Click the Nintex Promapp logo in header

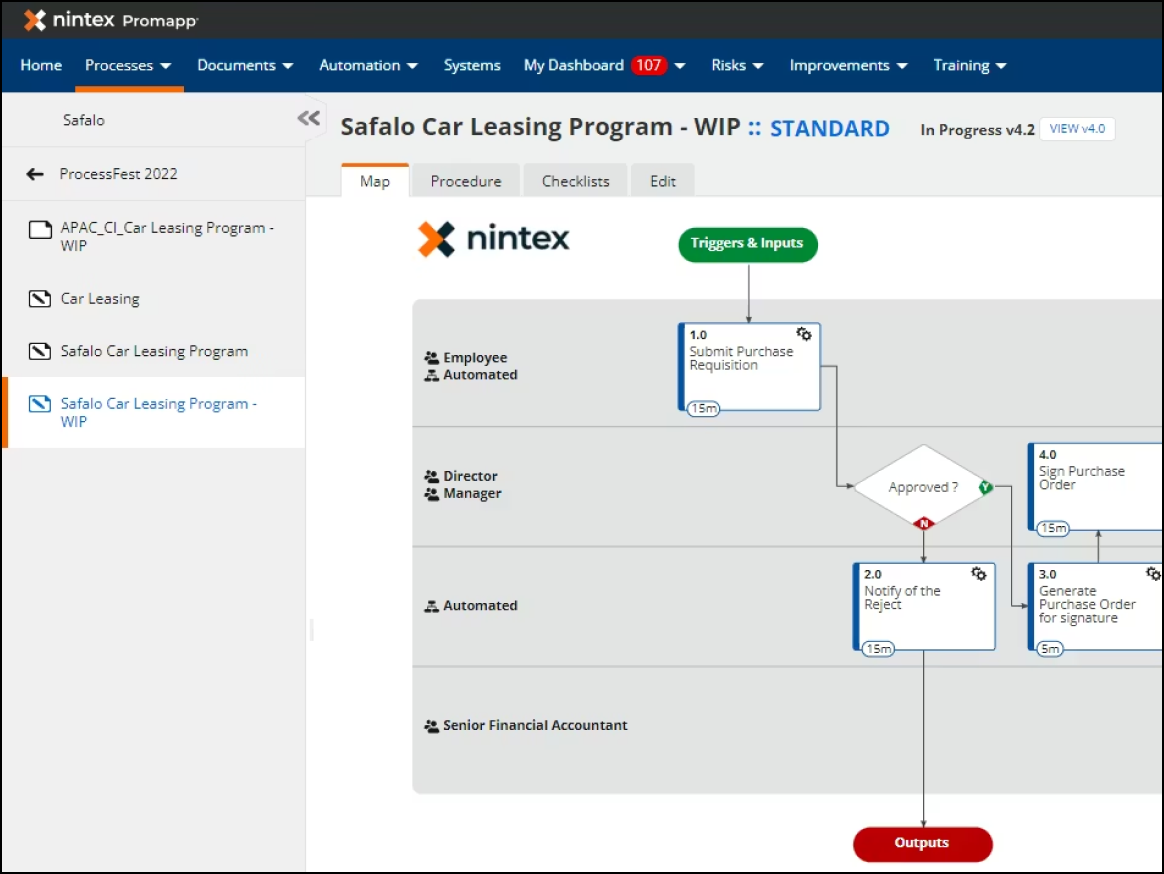coord(111,20)
